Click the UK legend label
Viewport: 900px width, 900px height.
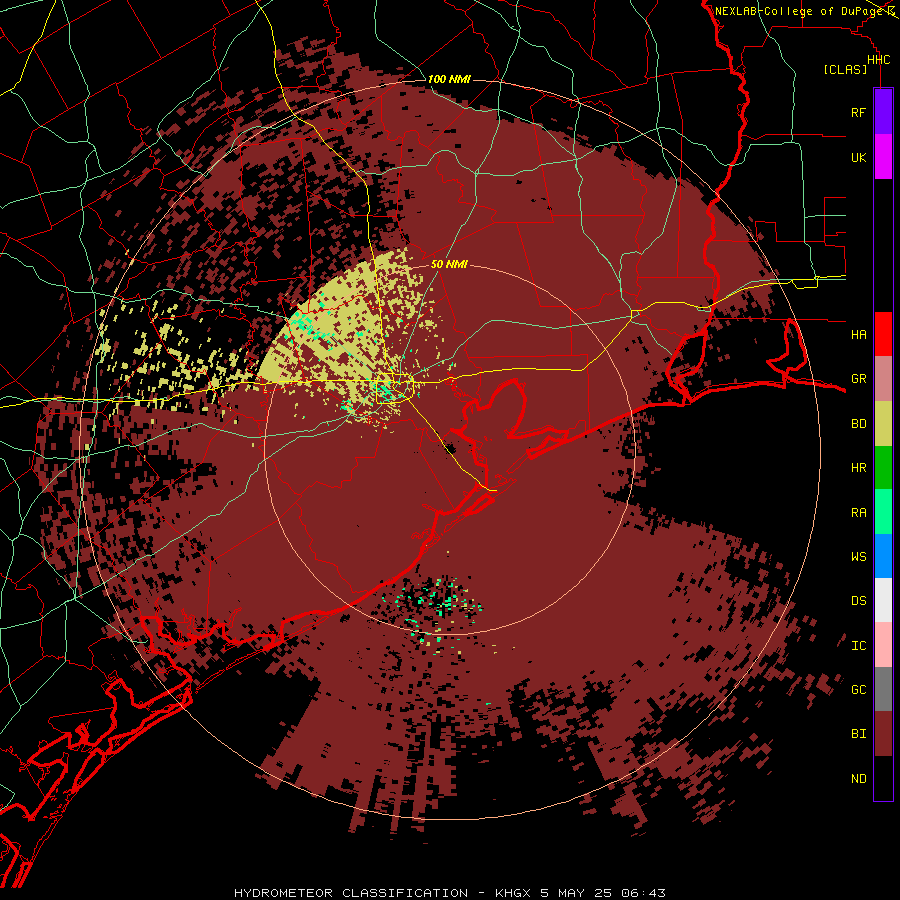tap(858, 157)
